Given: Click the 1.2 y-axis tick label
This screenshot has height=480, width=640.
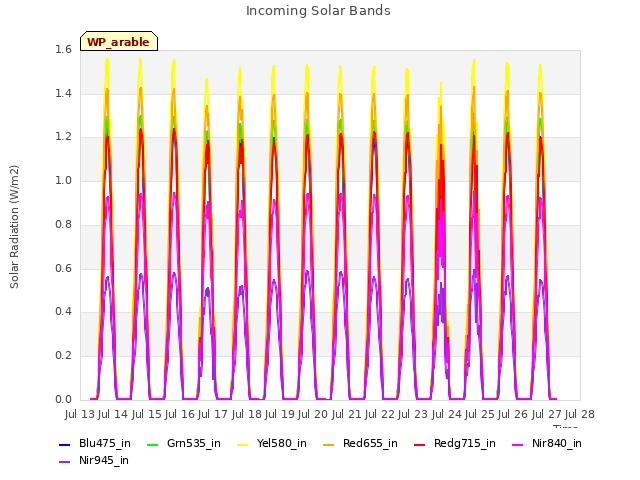Looking at the screenshot, I should (x=63, y=137).
